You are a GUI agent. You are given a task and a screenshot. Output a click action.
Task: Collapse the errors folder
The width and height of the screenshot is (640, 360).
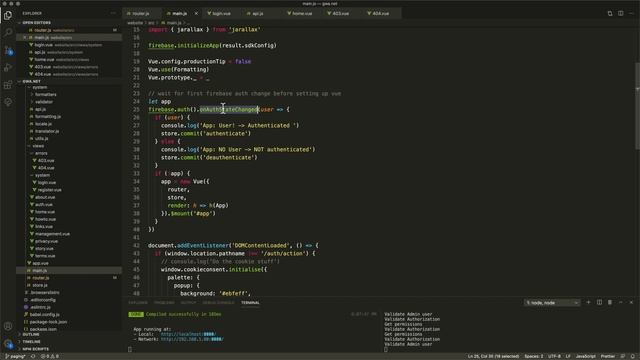tap(41, 153)
